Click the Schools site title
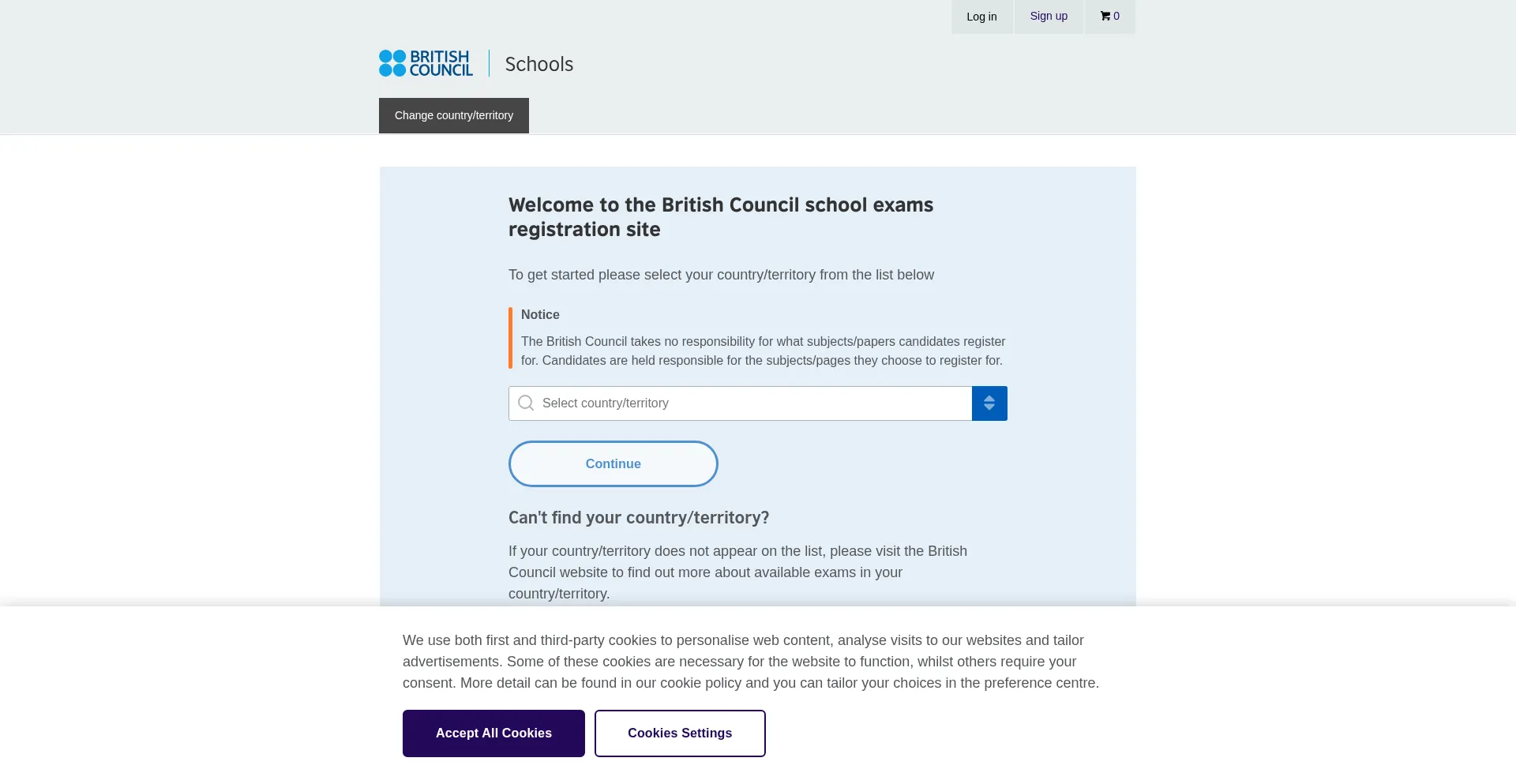Image resolution: width=1516 pixels, height=784 pixels. (539, 64)
